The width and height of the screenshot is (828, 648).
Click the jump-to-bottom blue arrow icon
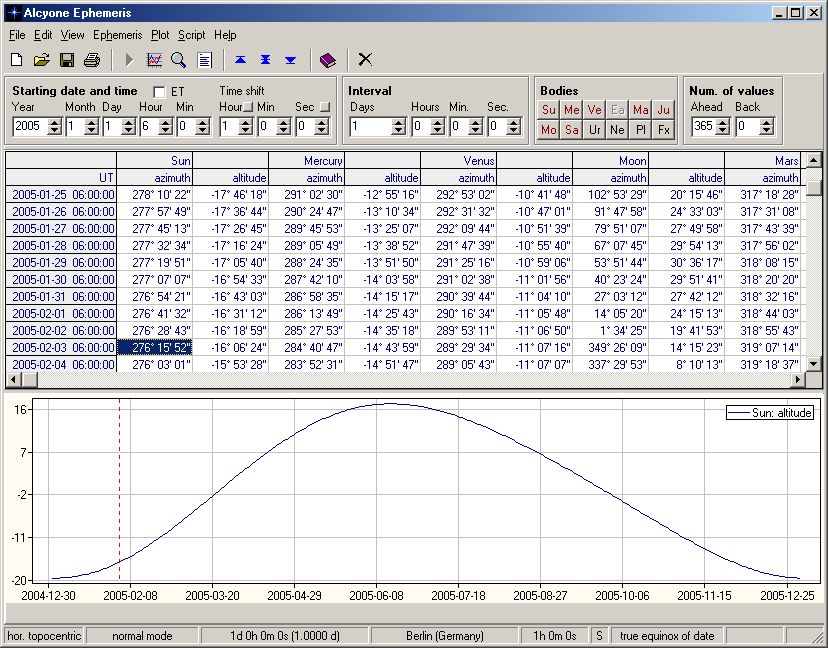(x=290, y=60)
